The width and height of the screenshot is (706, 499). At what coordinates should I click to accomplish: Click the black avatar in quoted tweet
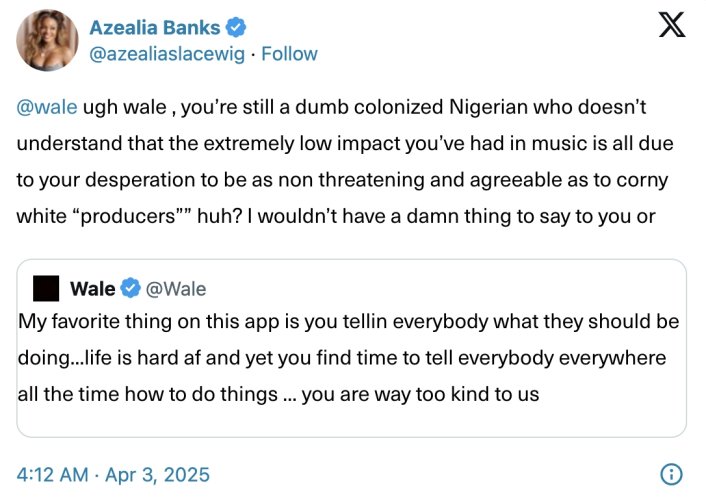46,289
